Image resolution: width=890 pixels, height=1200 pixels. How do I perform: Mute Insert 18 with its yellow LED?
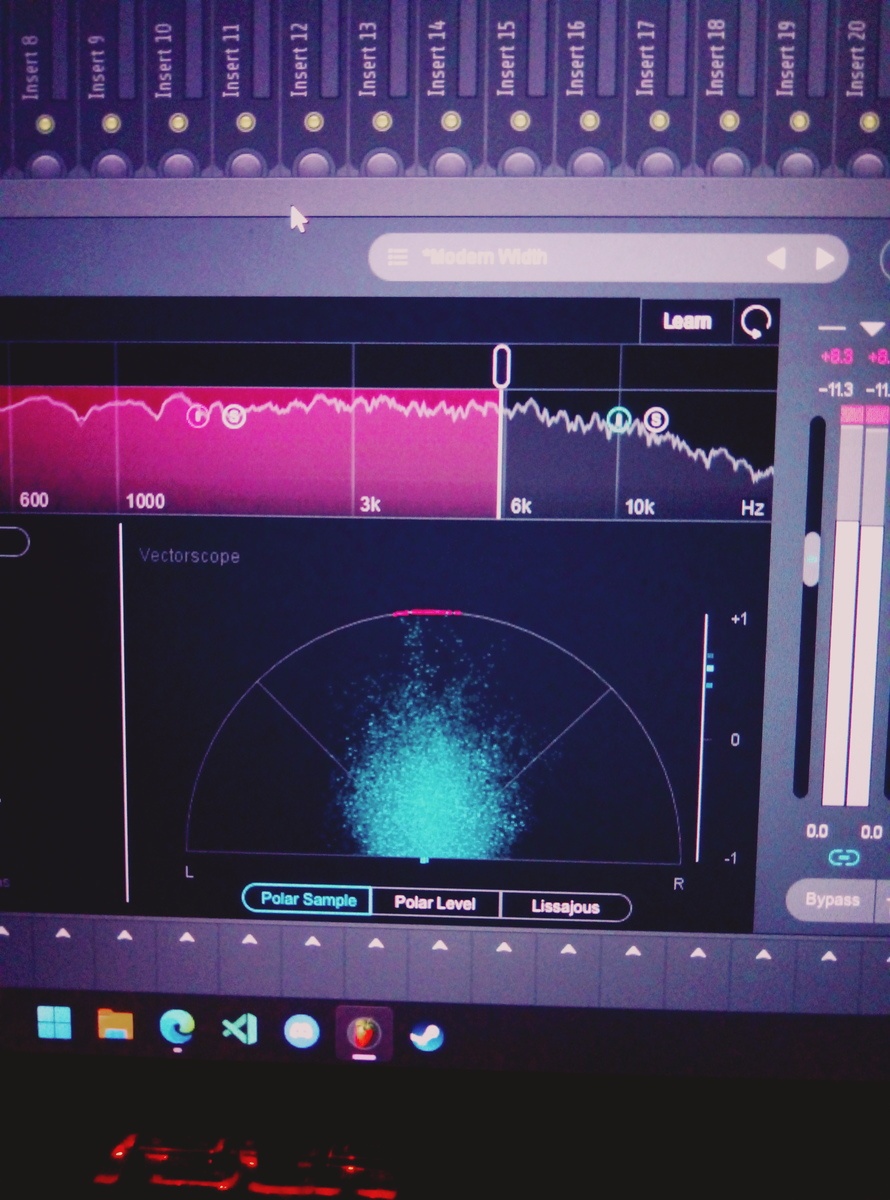click(729, 121)
